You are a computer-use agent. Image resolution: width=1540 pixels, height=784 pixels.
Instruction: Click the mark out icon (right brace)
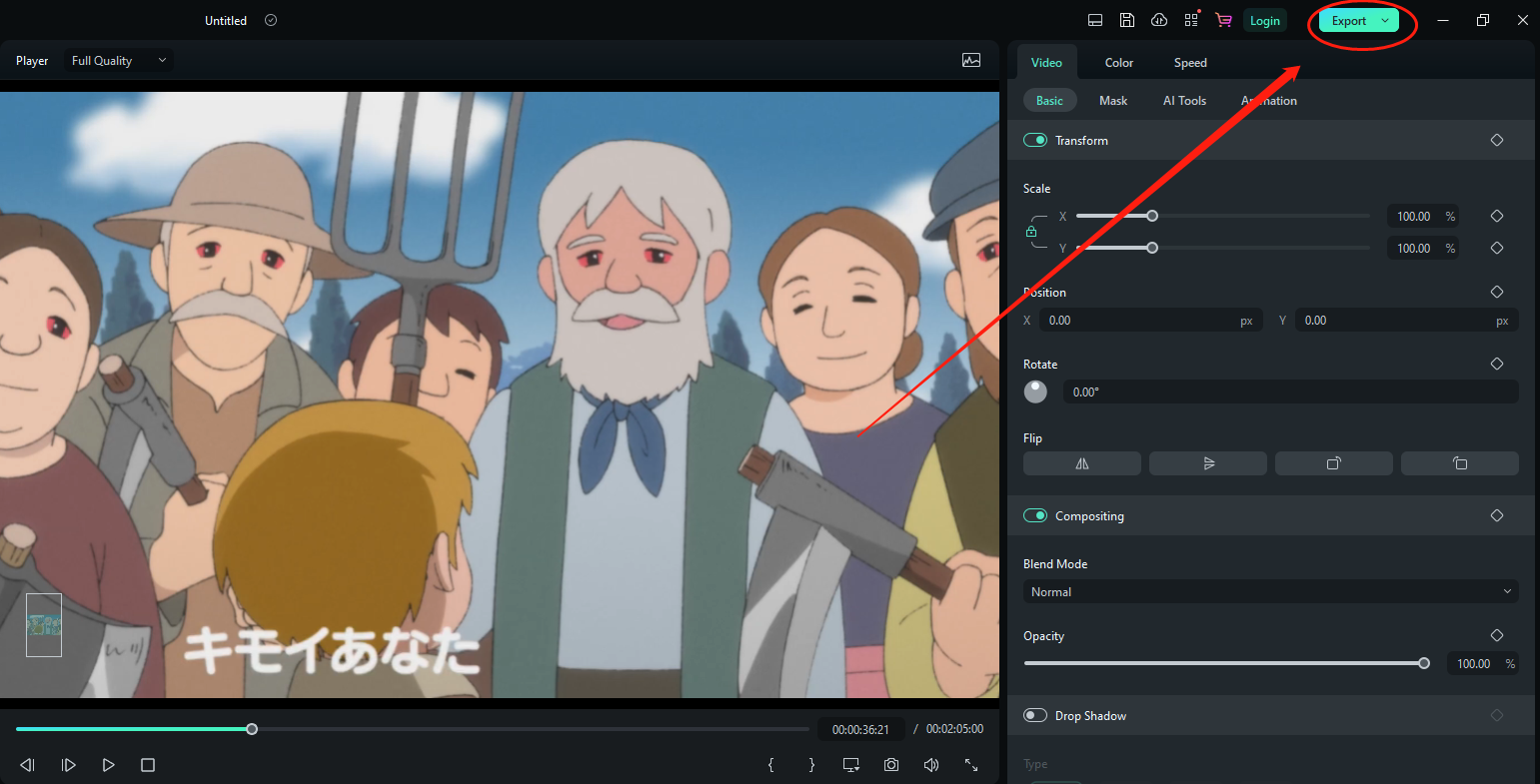pos(810,764)
